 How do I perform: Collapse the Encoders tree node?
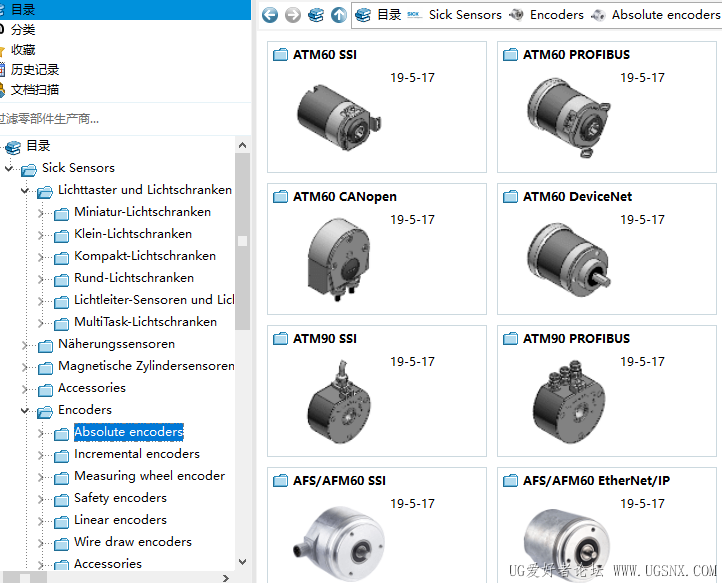pos(25,411)
